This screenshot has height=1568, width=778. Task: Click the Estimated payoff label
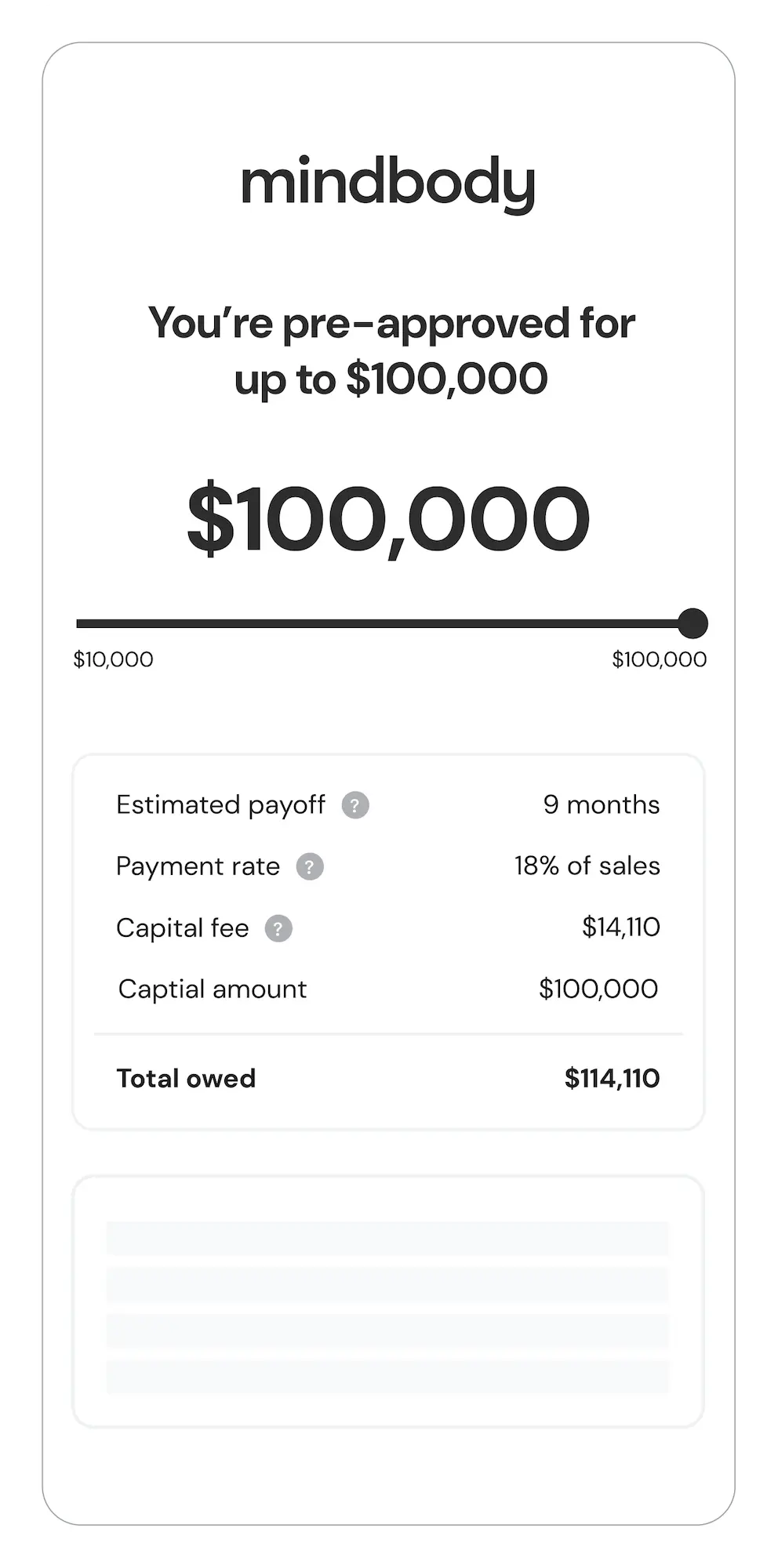pyautogui.click(x=220, y=805)
